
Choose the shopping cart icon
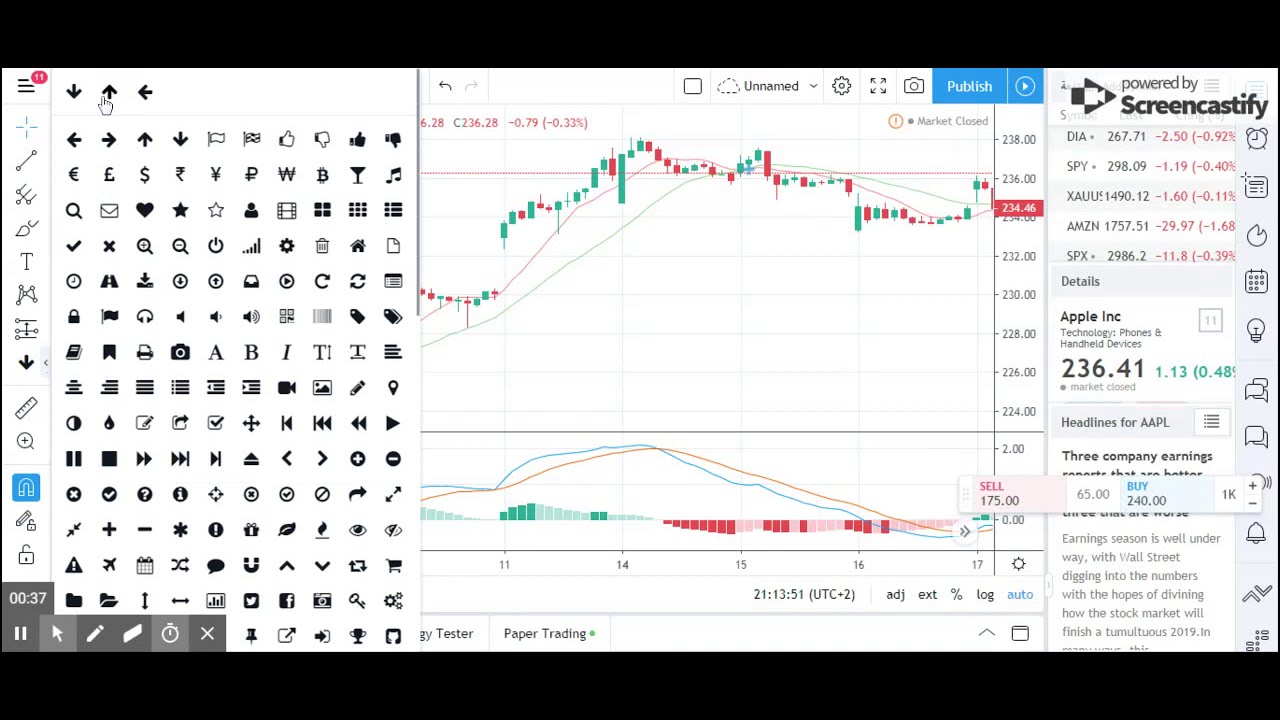click(393, 565)
